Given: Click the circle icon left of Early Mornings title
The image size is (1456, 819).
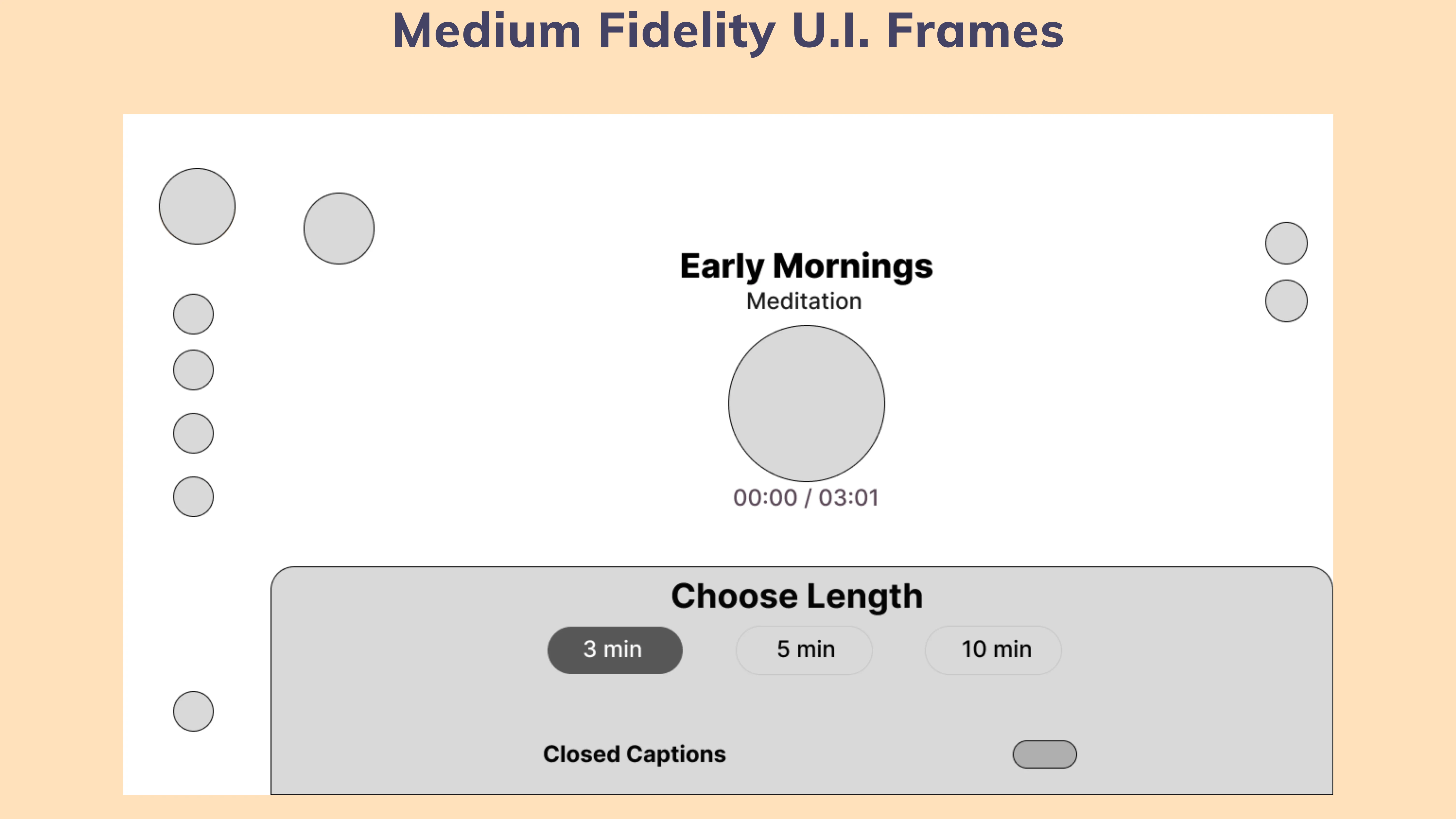Looking at the screenshot, I should (x=339, y=228).
